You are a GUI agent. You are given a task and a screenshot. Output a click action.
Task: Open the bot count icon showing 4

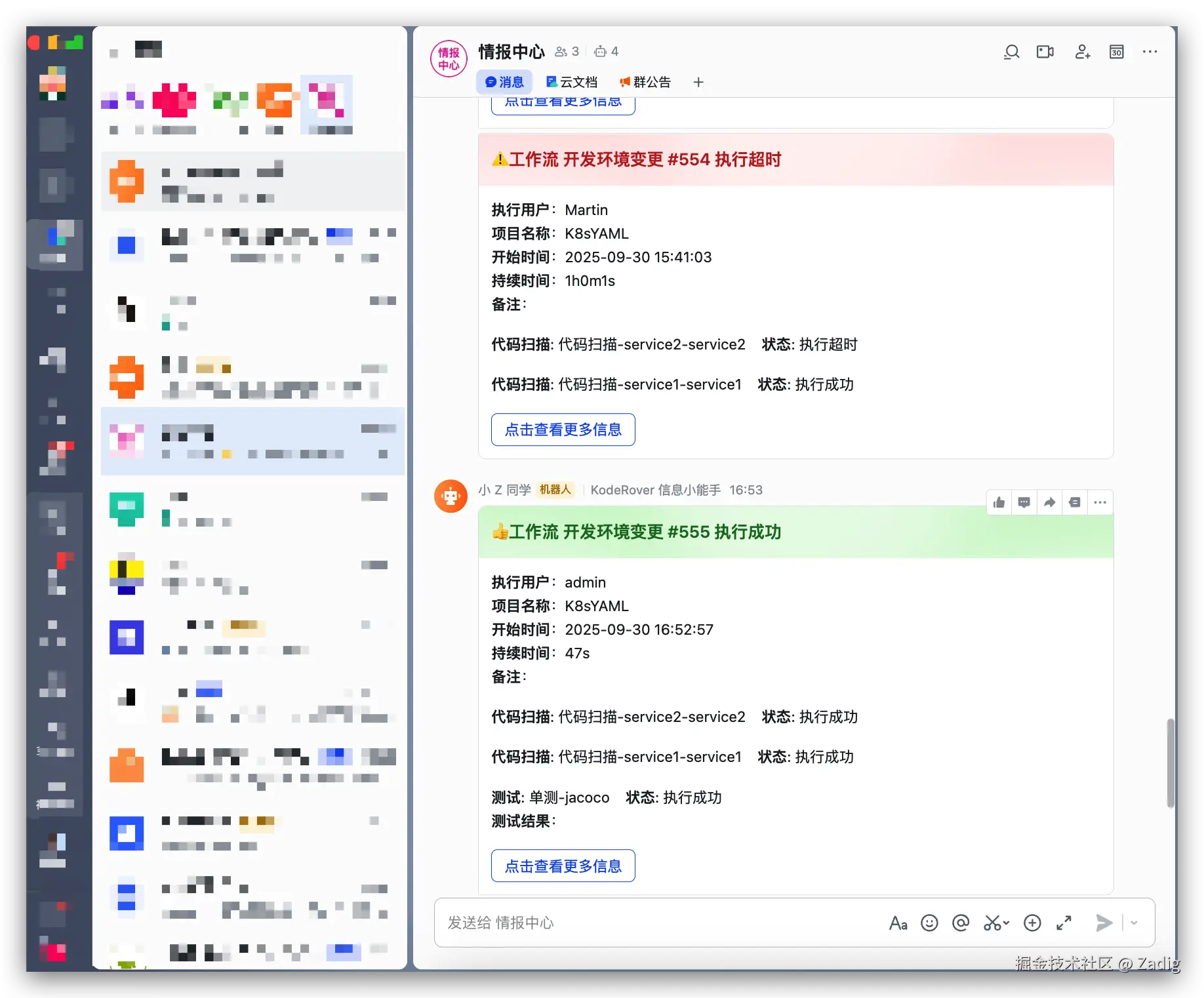point(606,52)
